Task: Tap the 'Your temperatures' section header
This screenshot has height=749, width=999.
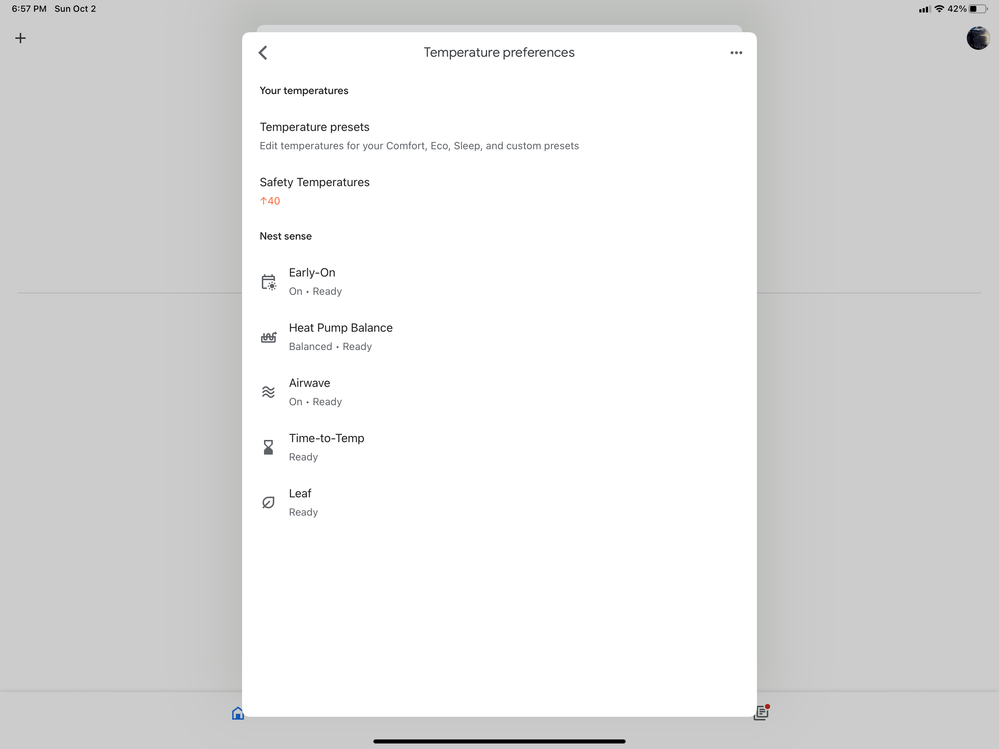Action: (x=304, y=90)
